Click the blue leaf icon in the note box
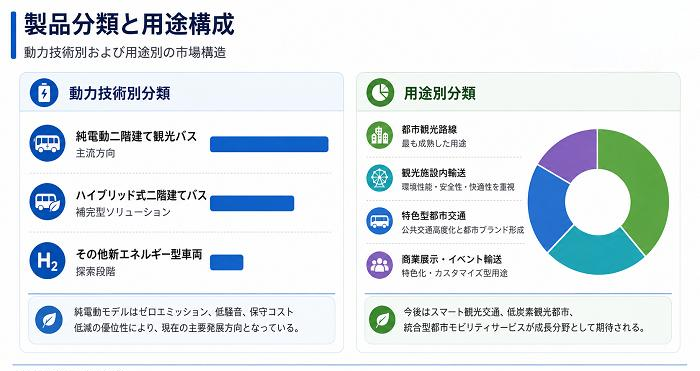The height and width of the screenshot is (371, 700). pyautogui.click(x=49, y=320)
